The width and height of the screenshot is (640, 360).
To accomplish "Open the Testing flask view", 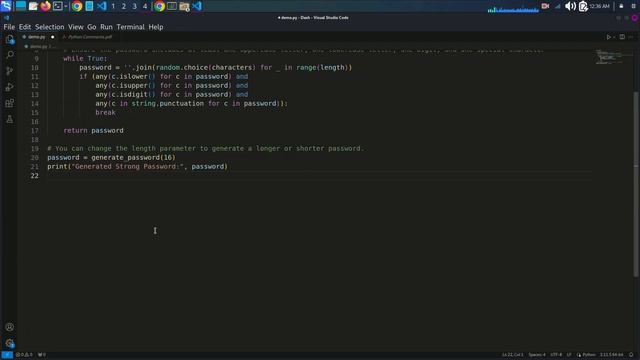I will pyautogui.click(x=9, y=119).
